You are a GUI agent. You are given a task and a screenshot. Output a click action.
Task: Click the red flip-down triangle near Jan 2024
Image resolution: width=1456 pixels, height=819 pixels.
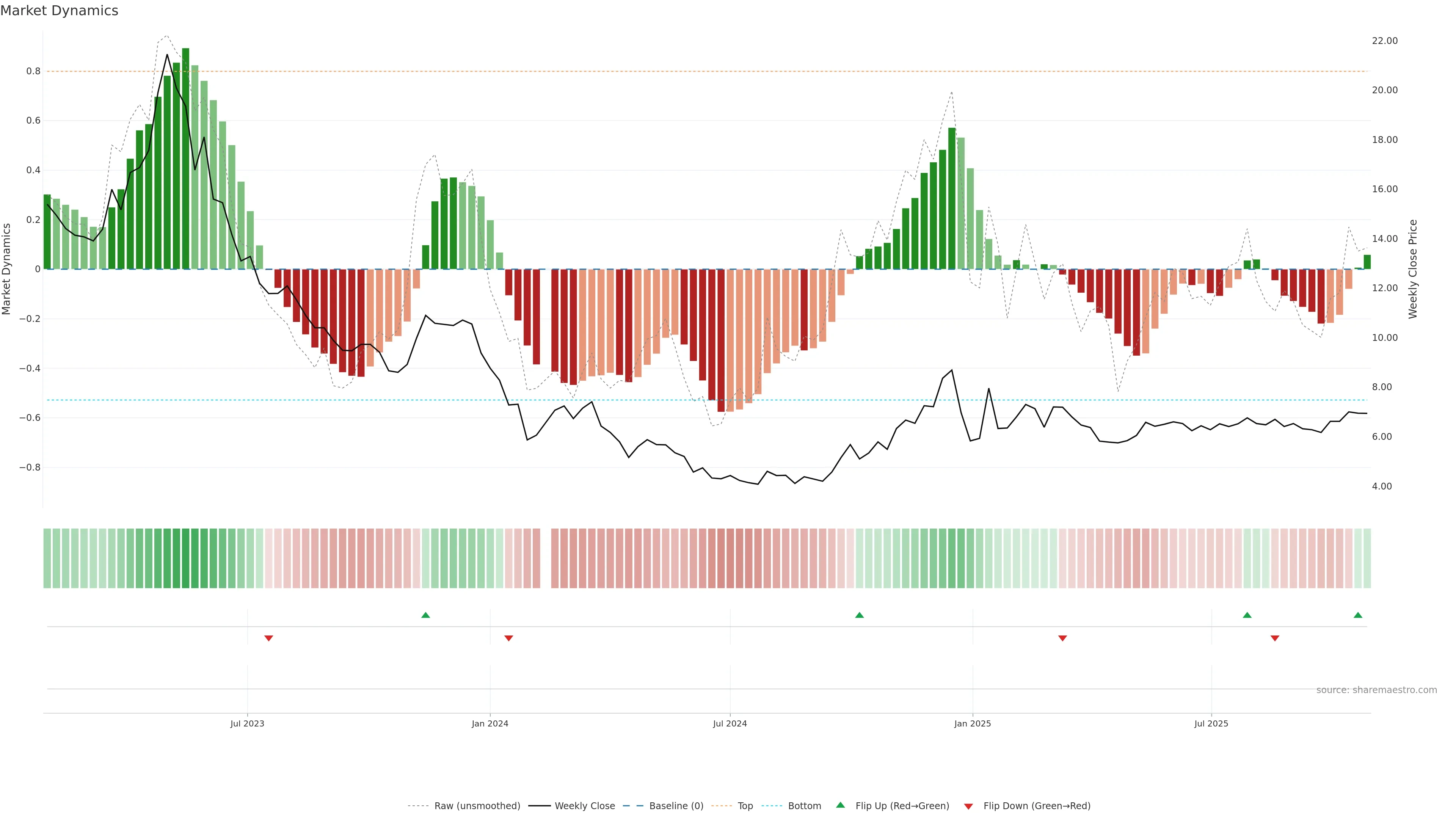[509, 638]
